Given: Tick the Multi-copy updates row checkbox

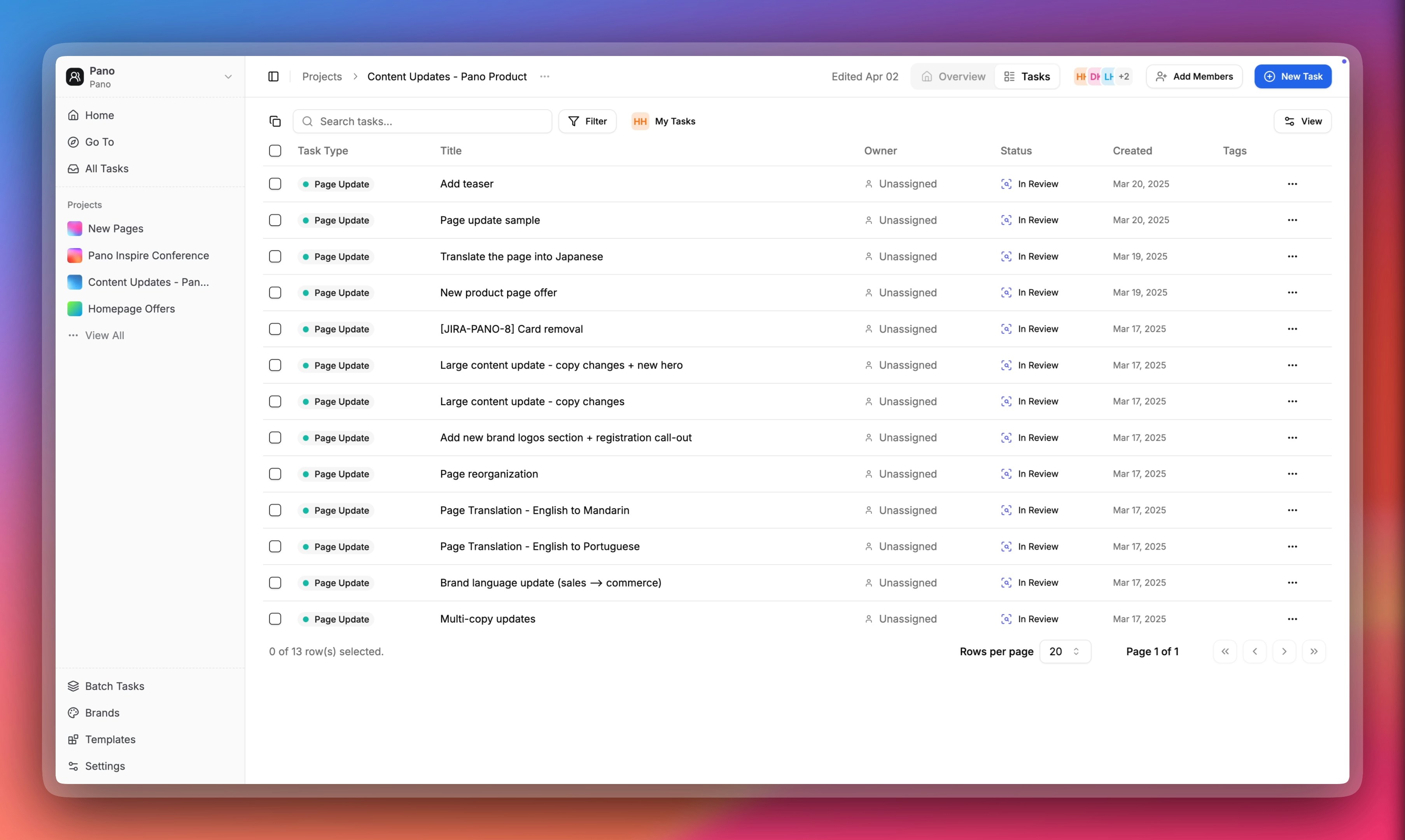Looking at the screenshot, I should click(275, 619).
